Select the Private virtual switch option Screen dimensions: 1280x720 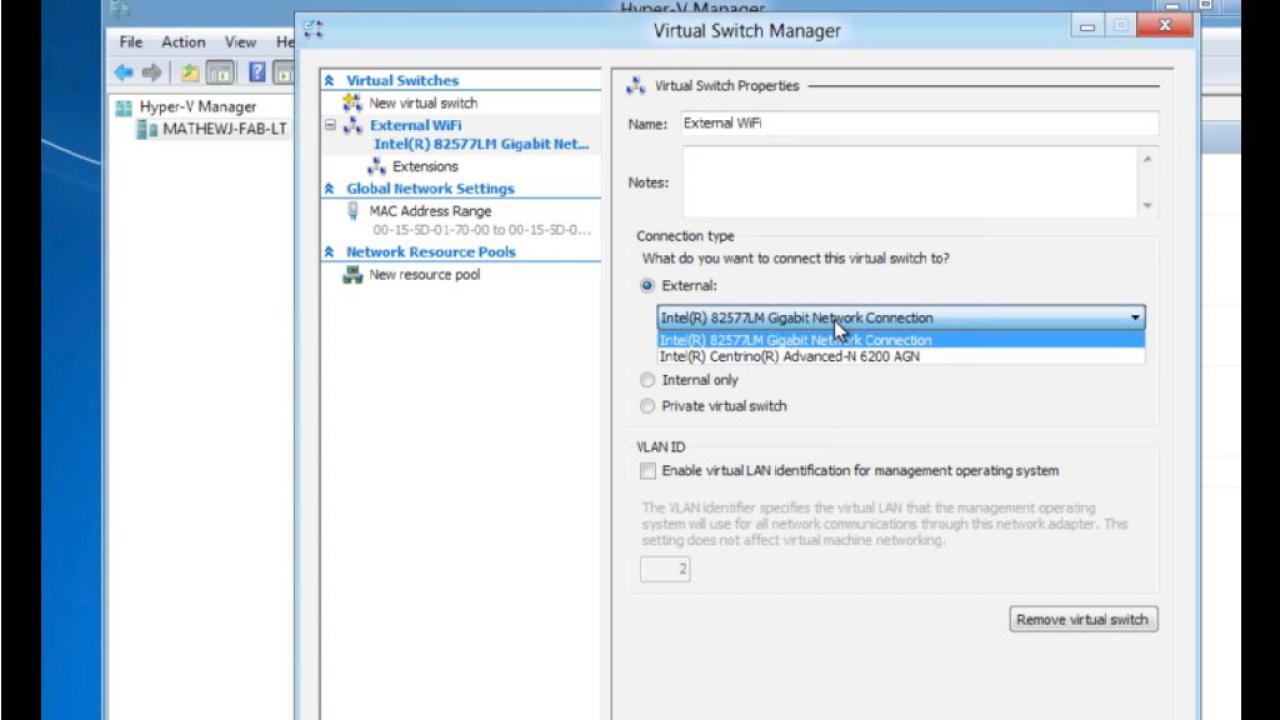point(647,406)
